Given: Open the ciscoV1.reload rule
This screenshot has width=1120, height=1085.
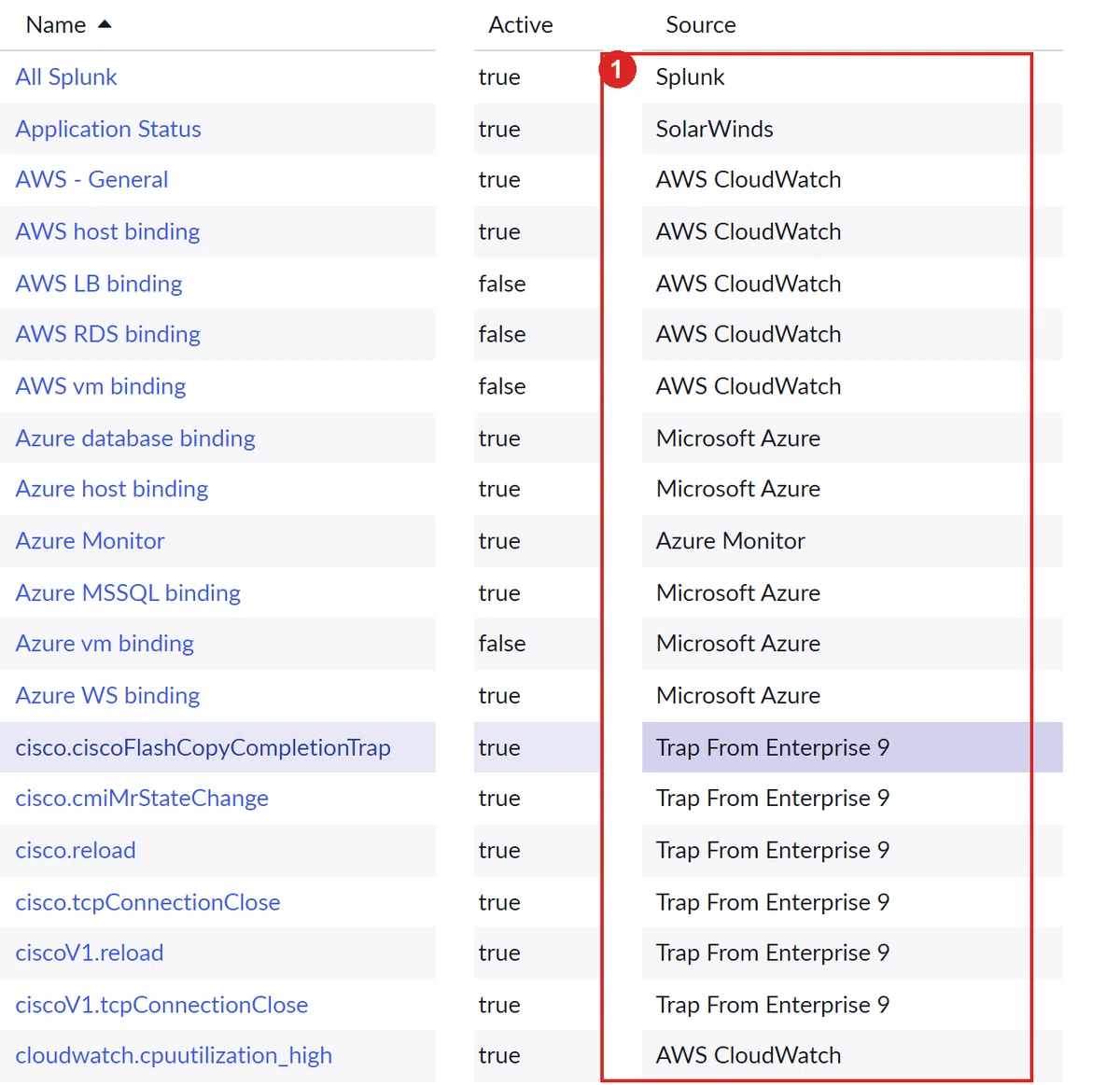Looking at the screenshot, I should point(90,953).
